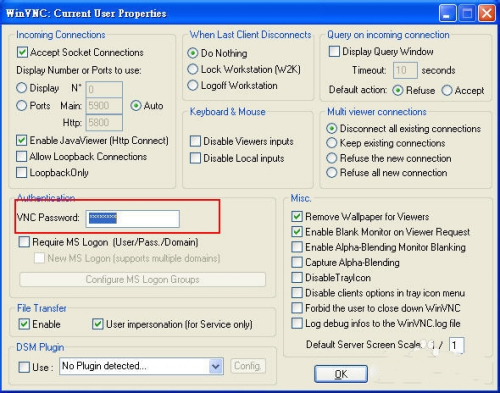Screen dimensions: 500x393
Task: Open the No Plugin detected dropdown
Action: (141, 366)
